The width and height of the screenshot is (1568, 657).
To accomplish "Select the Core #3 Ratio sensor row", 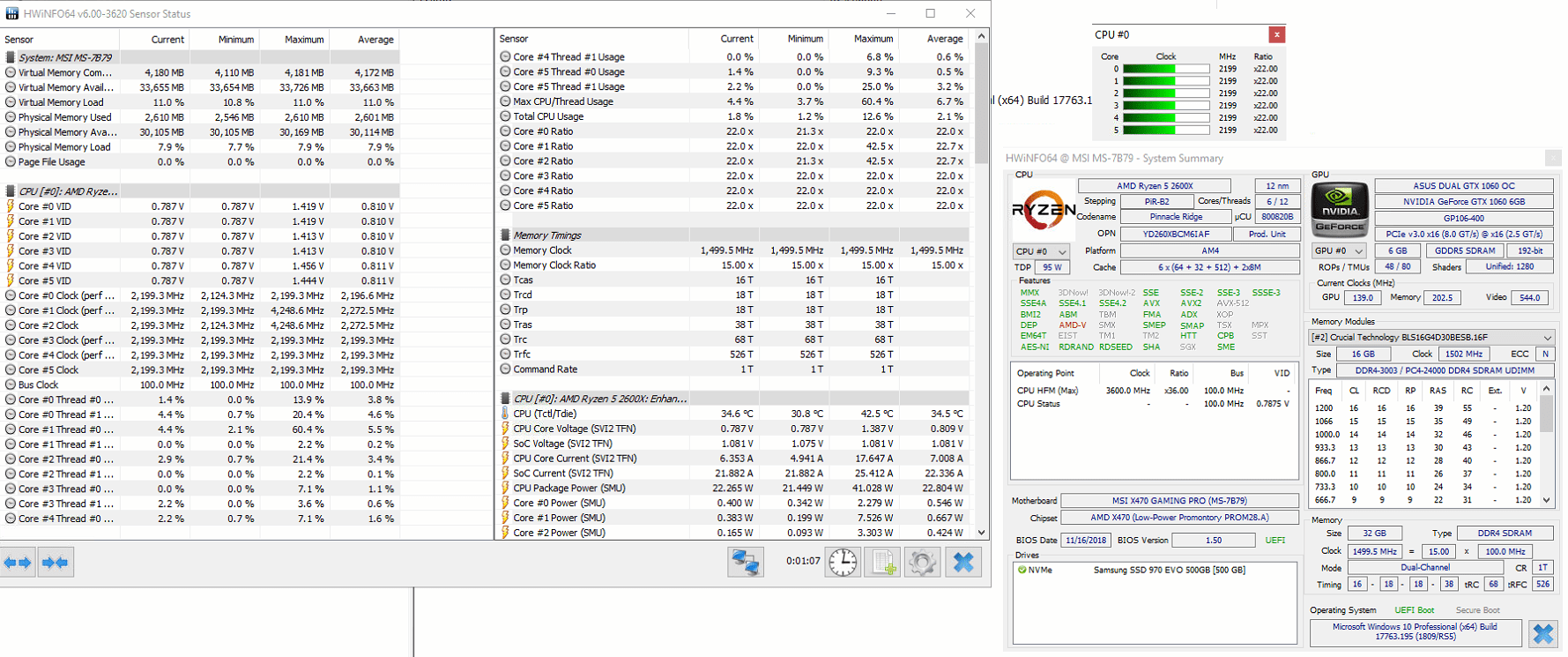I will tap(733, 175).
